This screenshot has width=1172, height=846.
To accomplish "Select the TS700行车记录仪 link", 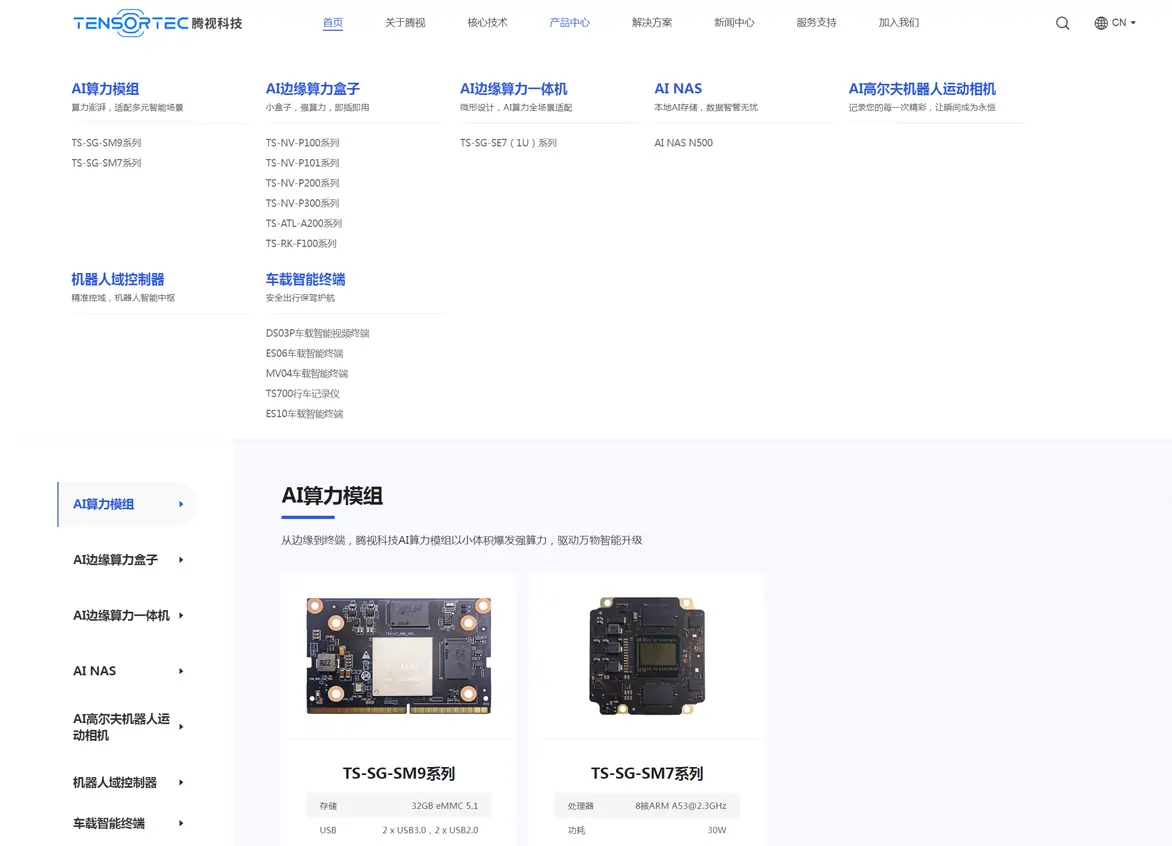I will pyautogui.click(x=302, y=394).
